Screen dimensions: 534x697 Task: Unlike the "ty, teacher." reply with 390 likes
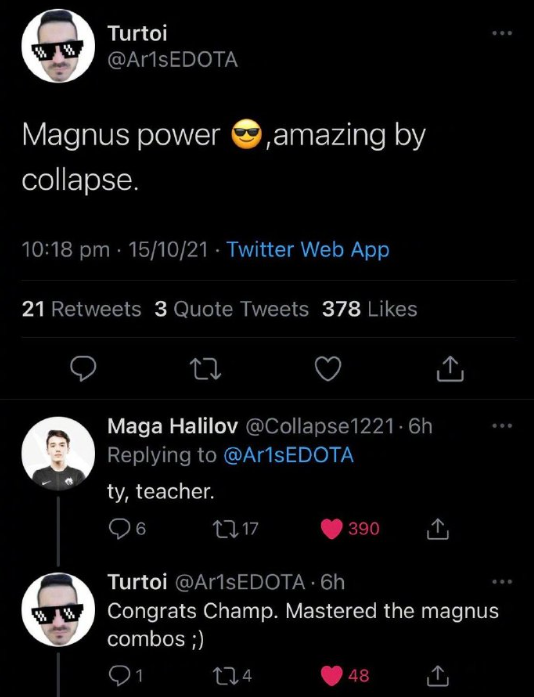click(350, 528)
